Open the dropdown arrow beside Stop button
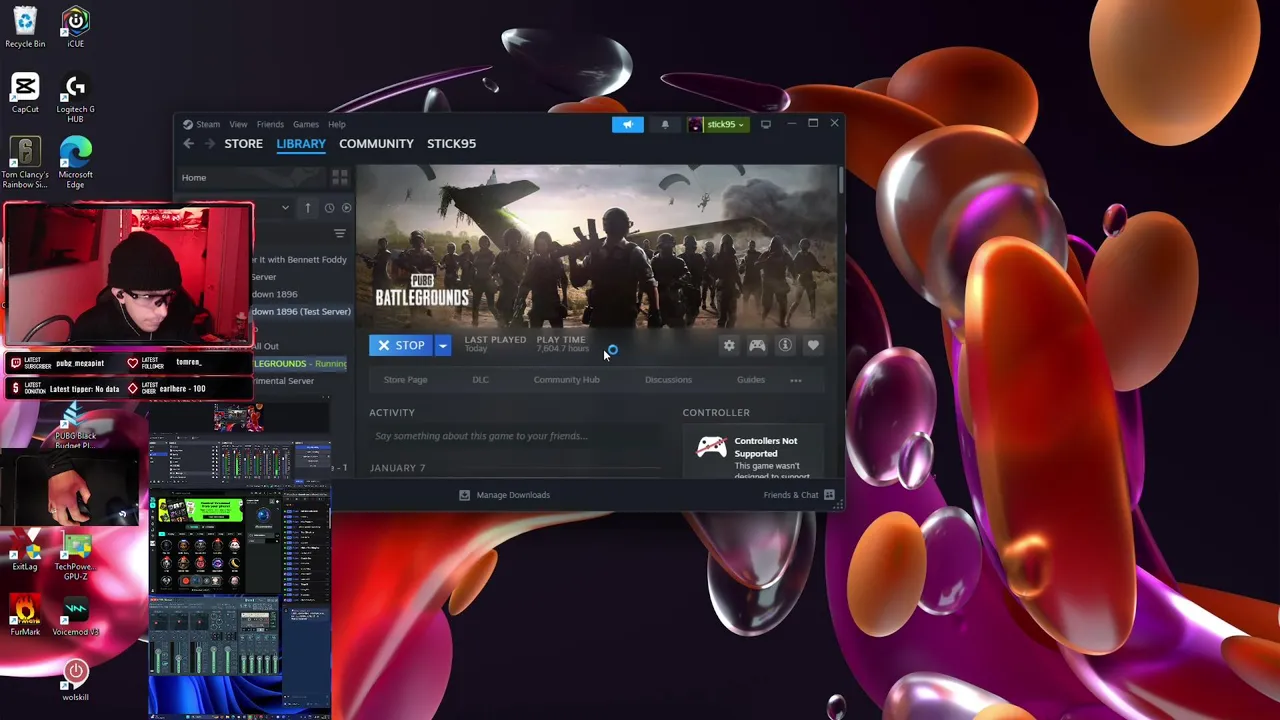This screenshot has height=720, width=1280. tap(442, 345)
